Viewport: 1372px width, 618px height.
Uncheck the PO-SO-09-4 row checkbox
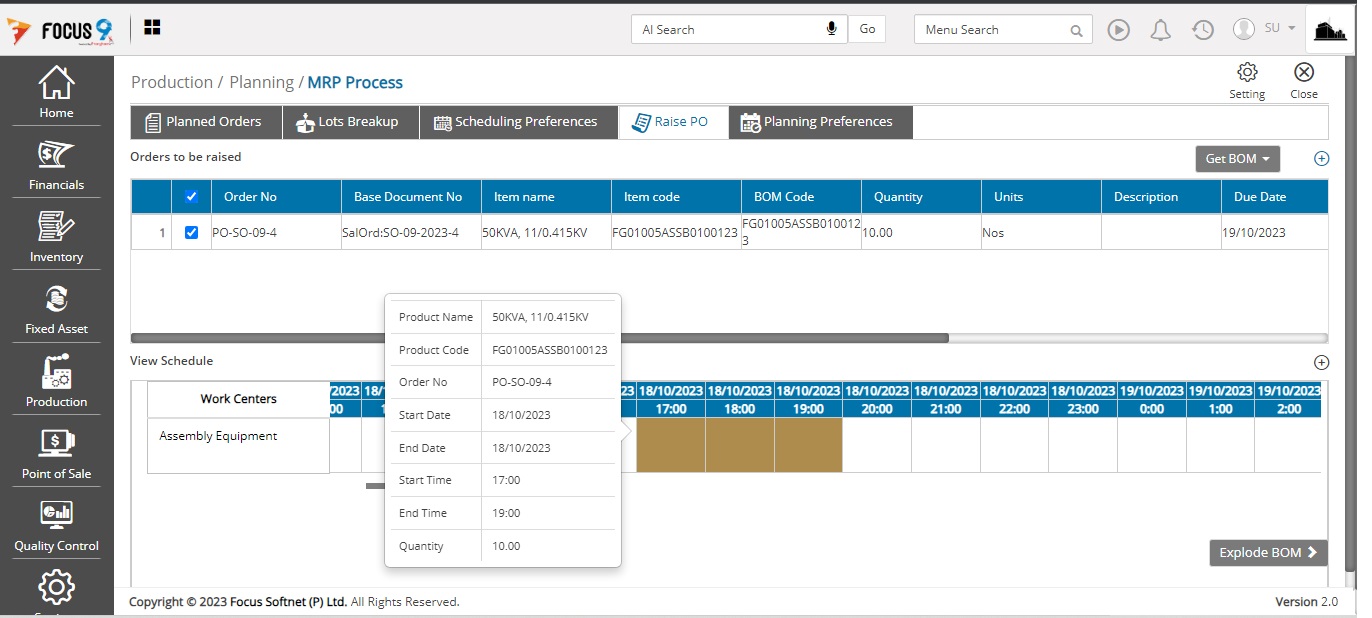pos(192,233)
